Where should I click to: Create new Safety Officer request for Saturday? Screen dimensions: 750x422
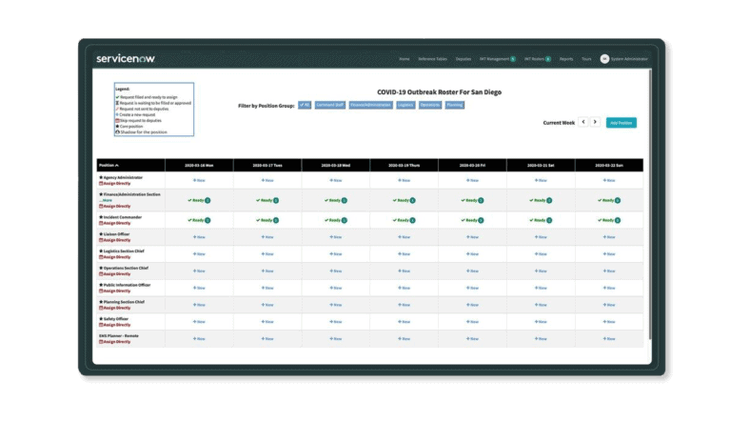coord(540,322)
